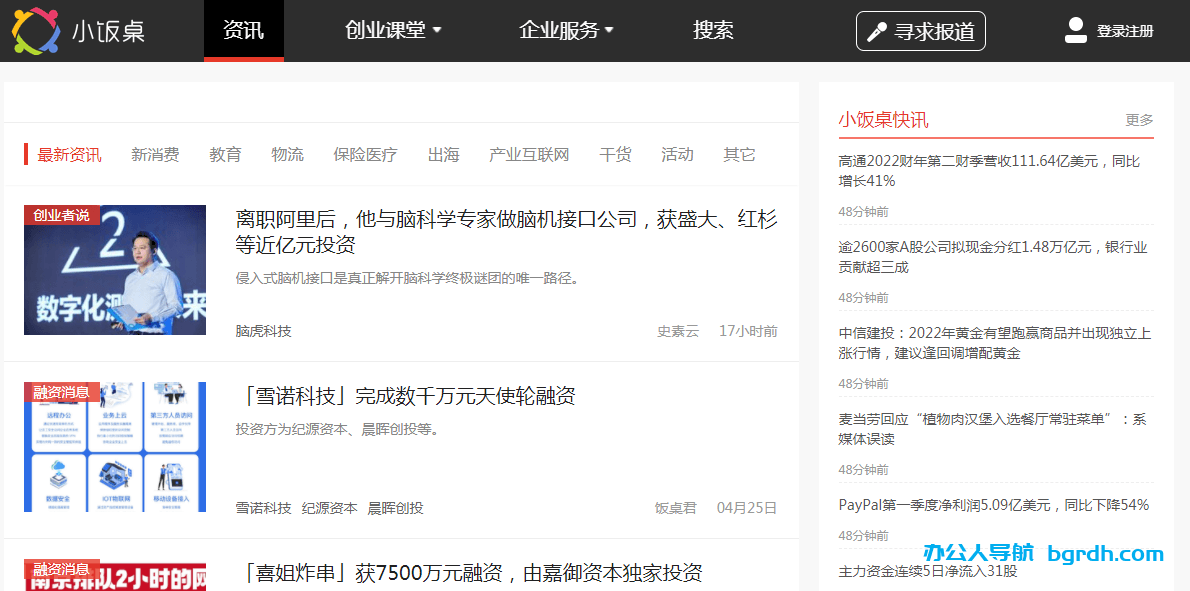Select the 搜索 menu item
Image resolution: width=1190 pixels, height=591 pixels.
click(713, 30)
